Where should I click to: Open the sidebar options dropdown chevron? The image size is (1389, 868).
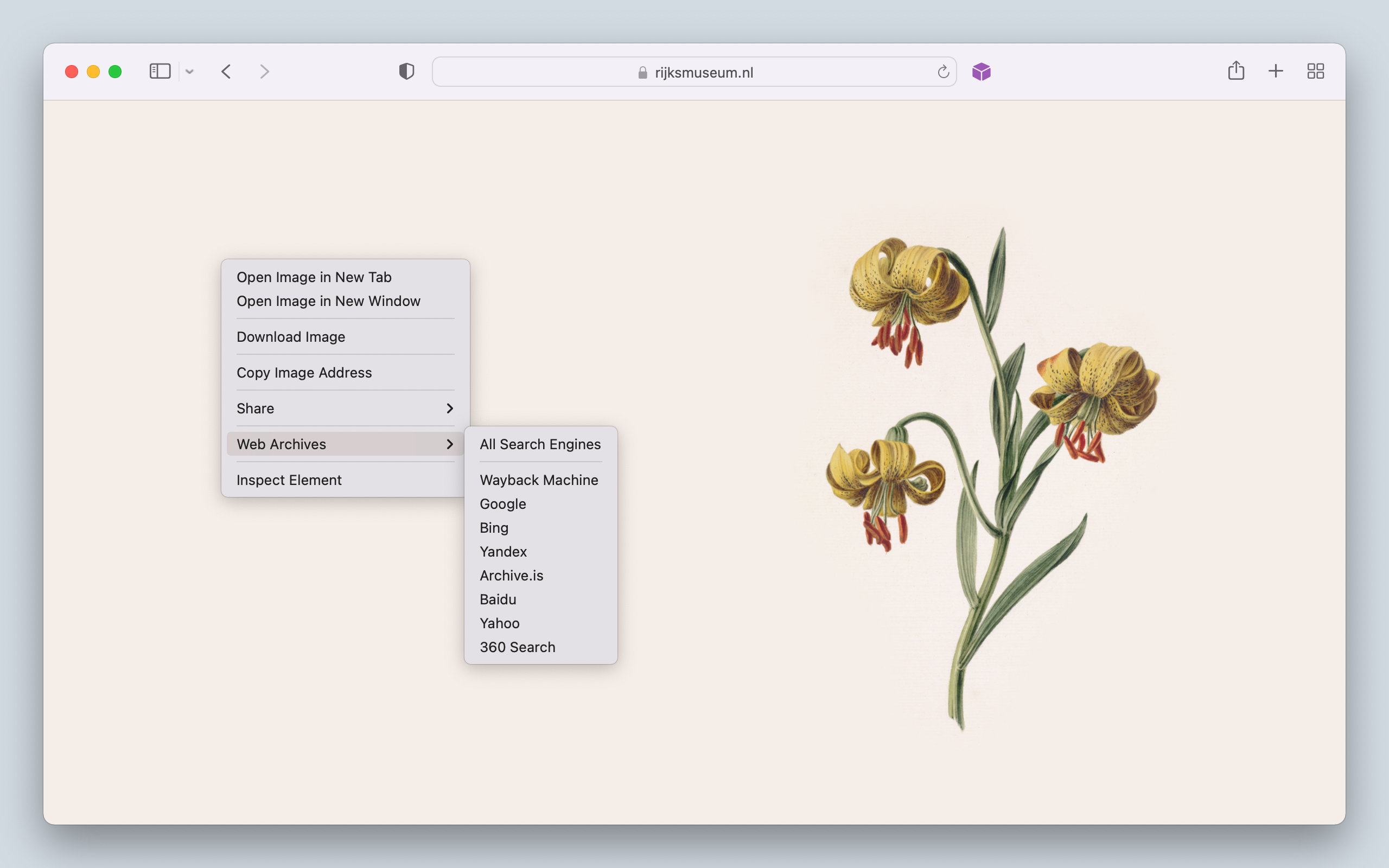[189, 72]
